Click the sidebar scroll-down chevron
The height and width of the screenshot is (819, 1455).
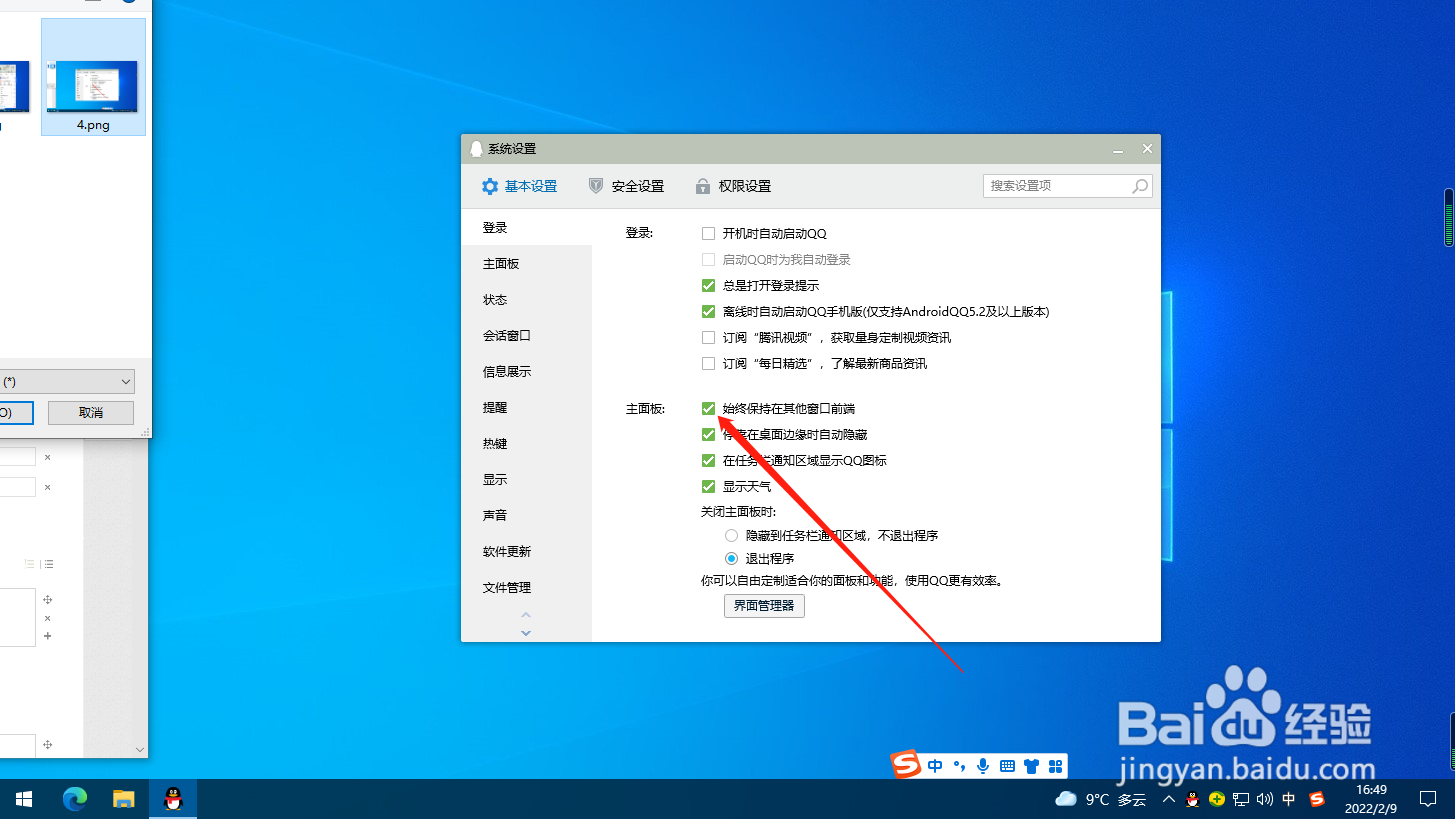tap(526, 632)
